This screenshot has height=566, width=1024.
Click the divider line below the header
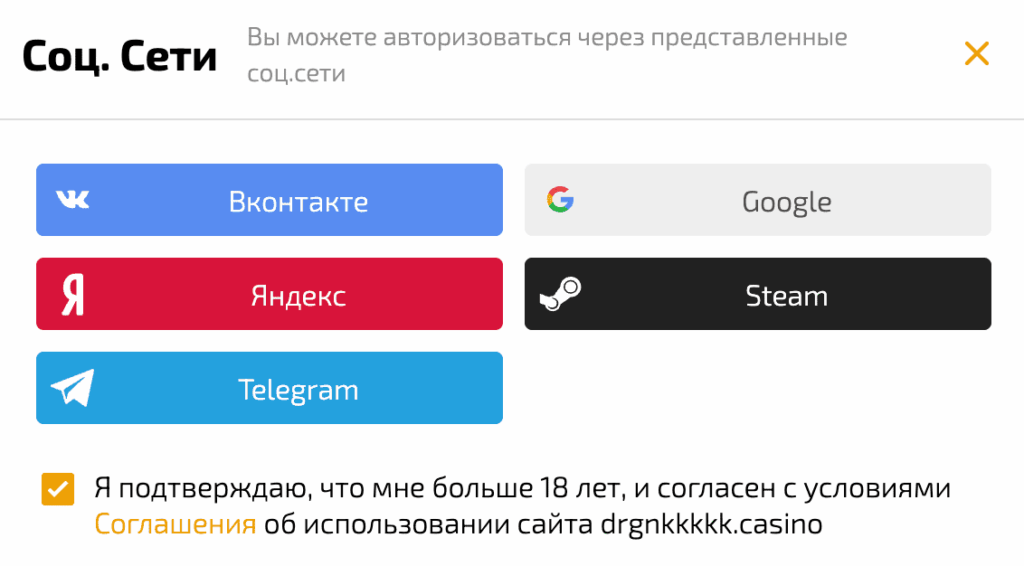(512, 120)
